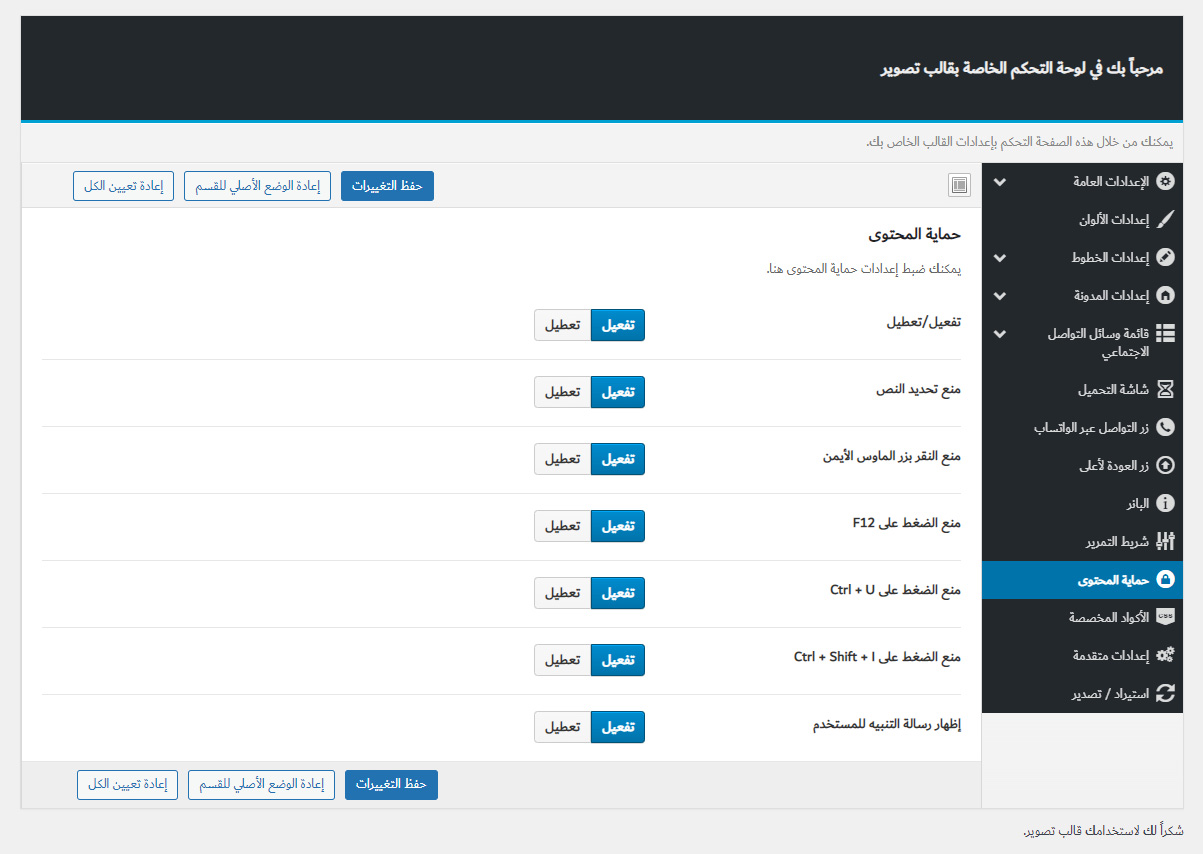Click the phone icon for زر التواصل عبر الواتساب

point(1165,427)
